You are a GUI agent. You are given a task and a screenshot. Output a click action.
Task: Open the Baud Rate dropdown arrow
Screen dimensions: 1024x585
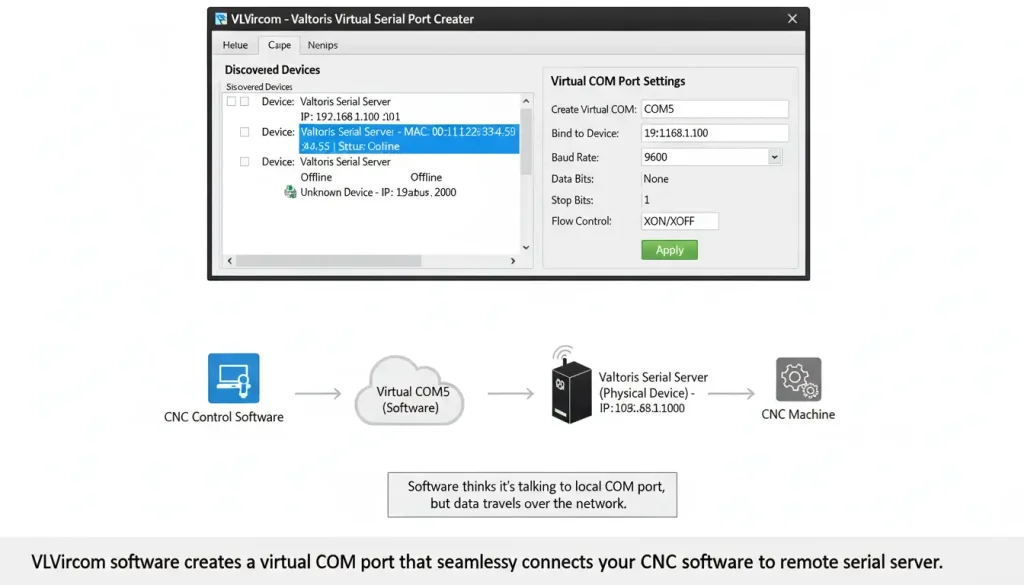click(x=774, y=157)
